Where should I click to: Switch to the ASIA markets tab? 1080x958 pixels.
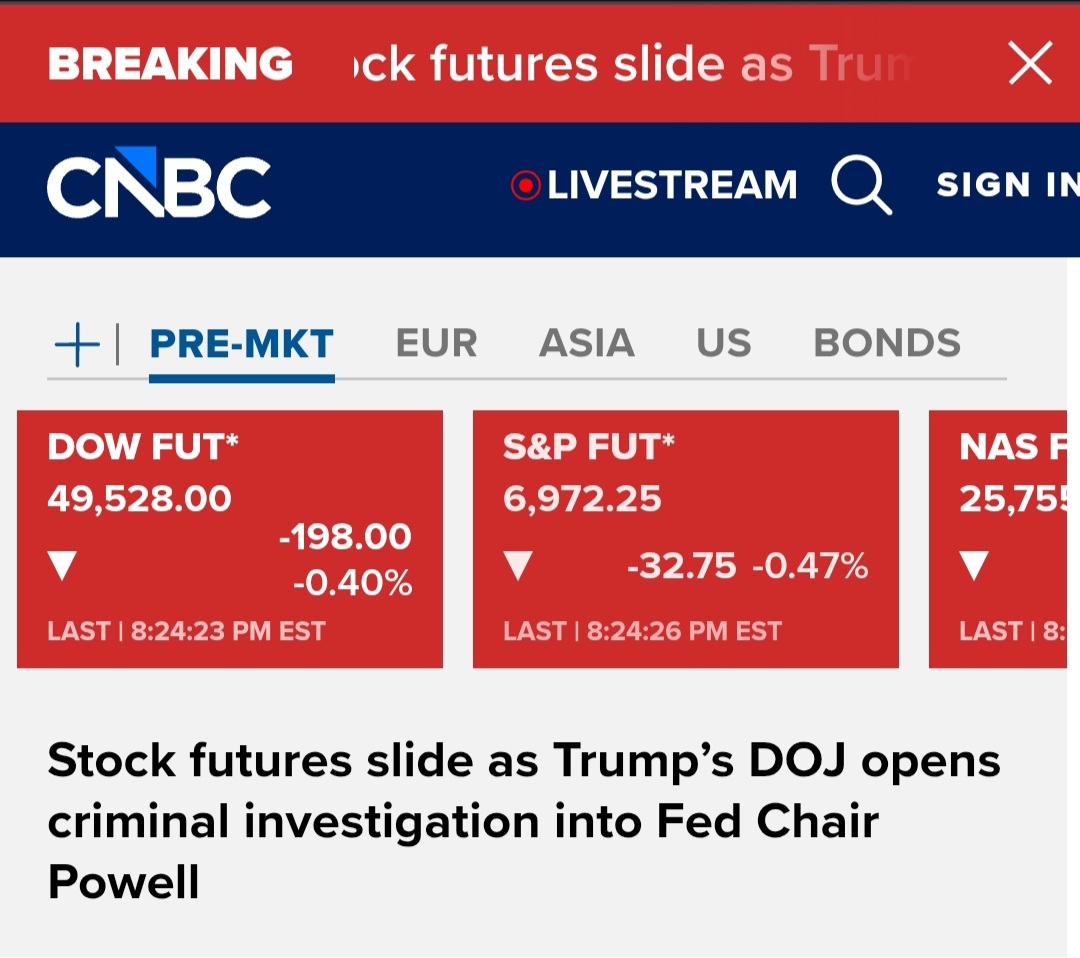click(x=587, y=344)
